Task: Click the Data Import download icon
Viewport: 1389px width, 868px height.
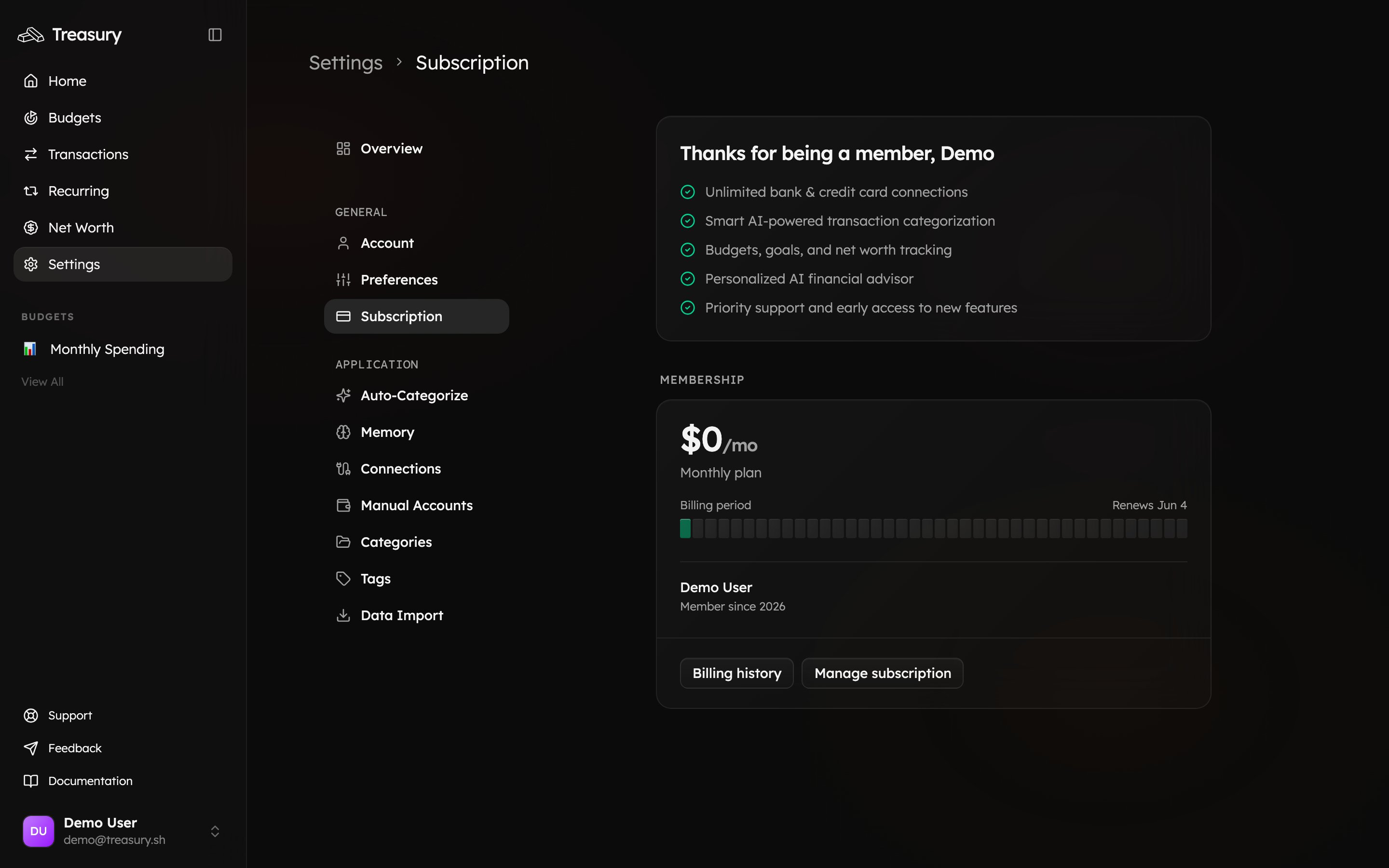Action: pyautogui.click(x=343, y=615)
